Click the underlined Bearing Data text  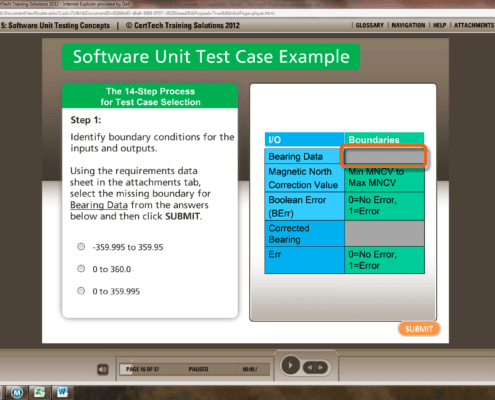point(99,205)
